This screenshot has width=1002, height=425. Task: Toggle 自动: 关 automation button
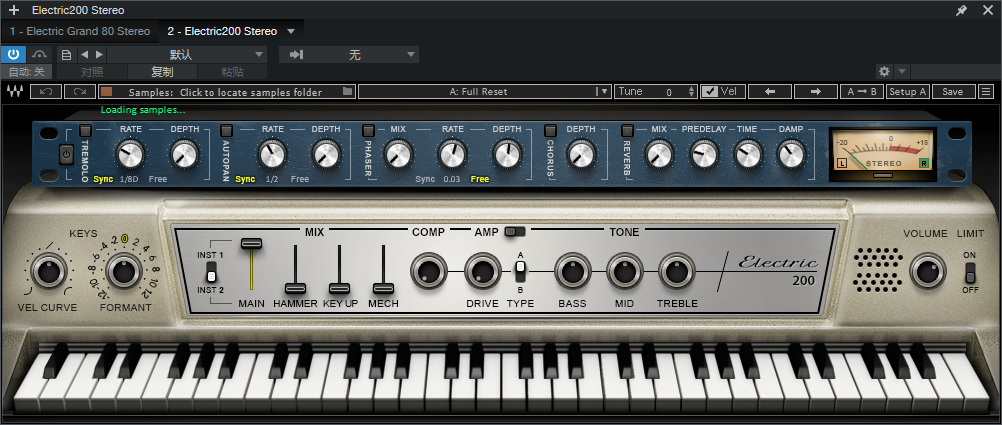(27, 72)
